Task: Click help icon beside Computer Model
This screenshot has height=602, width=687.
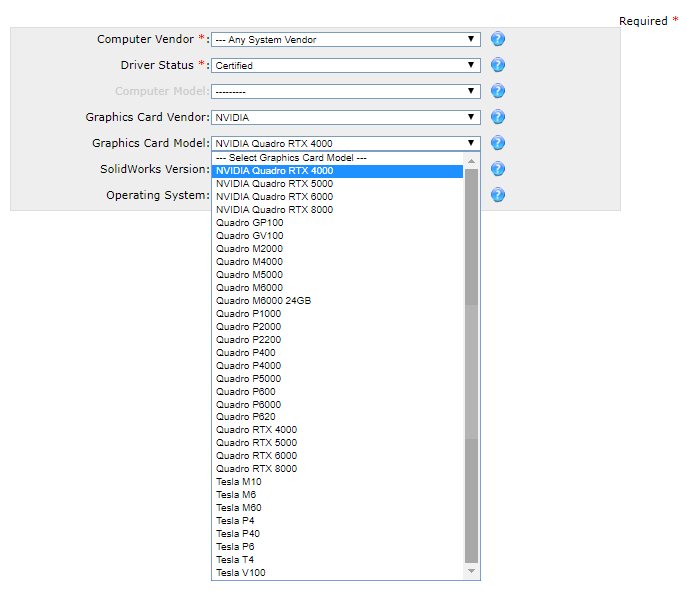Action: (x=497, y=91)
